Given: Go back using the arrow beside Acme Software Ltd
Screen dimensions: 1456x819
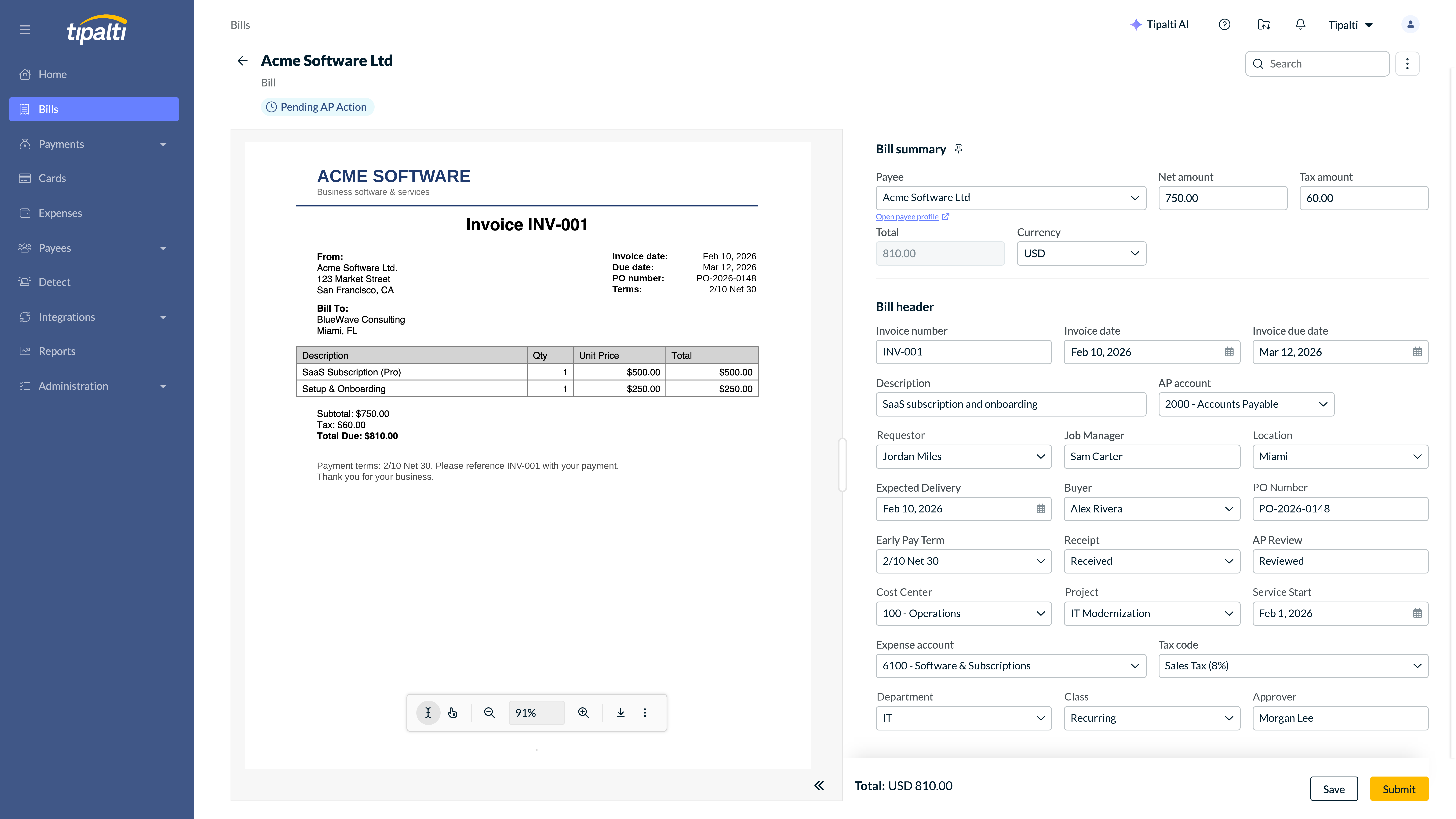Looking at the screenshot, I should [242, 60].
